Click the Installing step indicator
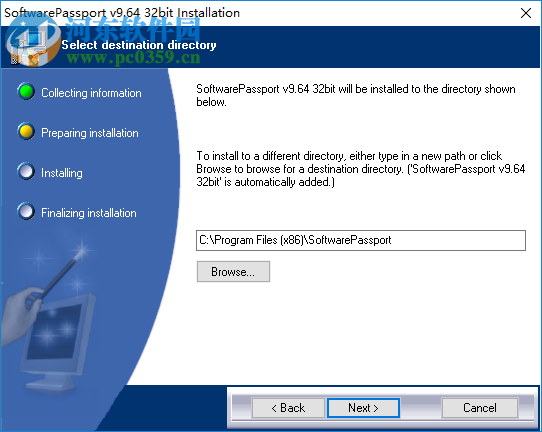542x432 pixels. coord(26,171)
